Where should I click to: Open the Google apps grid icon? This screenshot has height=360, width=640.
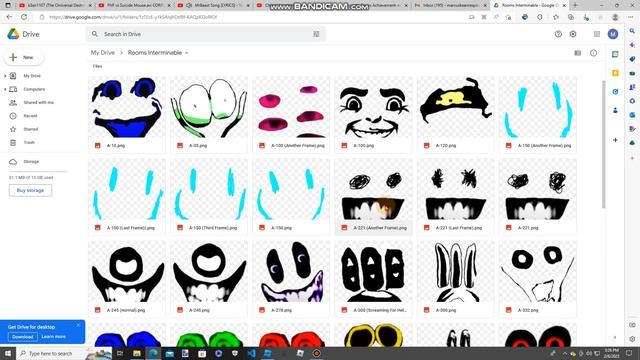click(597, 34)
